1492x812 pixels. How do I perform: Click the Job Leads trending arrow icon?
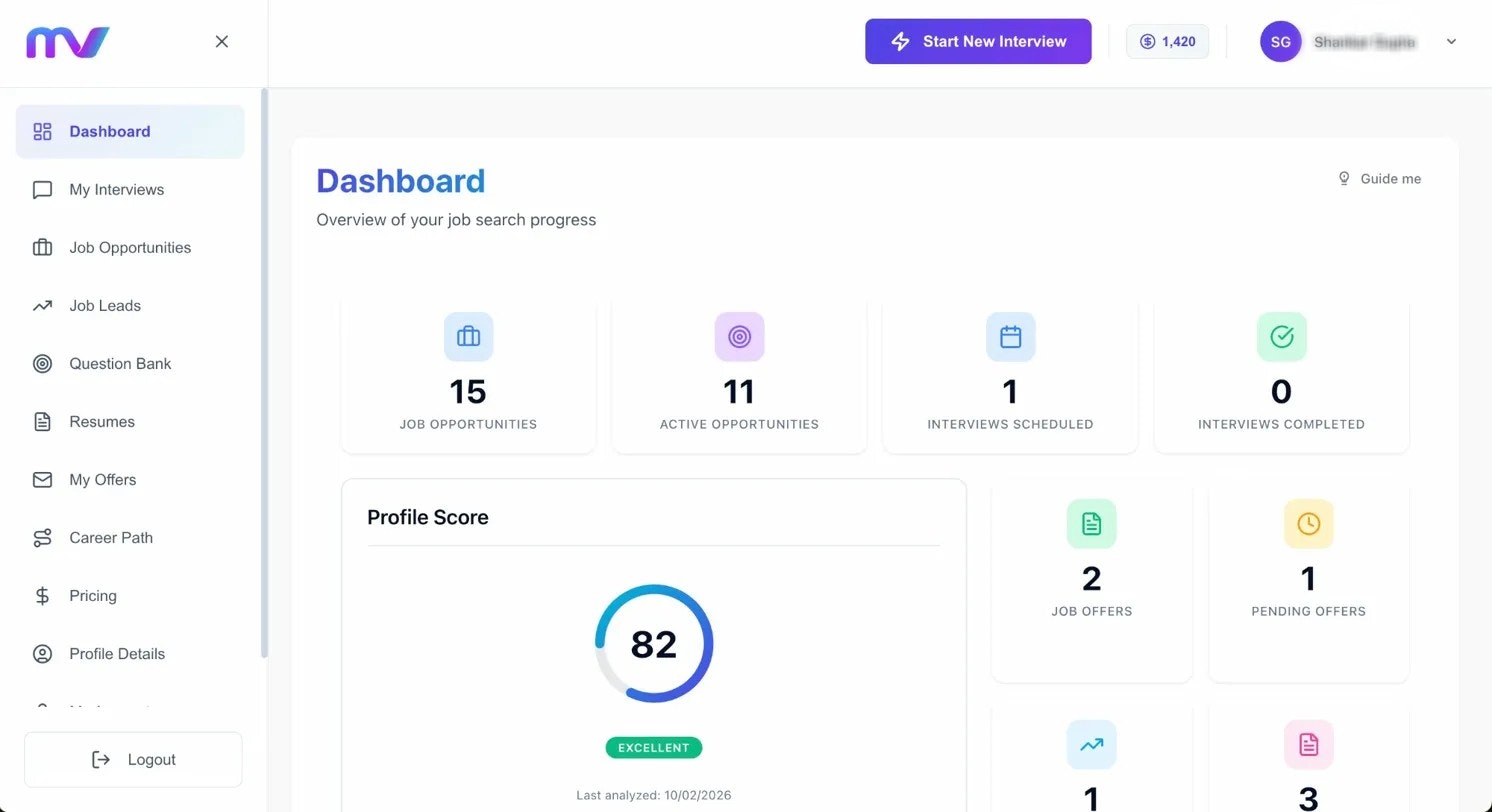(x=42, y=305)
